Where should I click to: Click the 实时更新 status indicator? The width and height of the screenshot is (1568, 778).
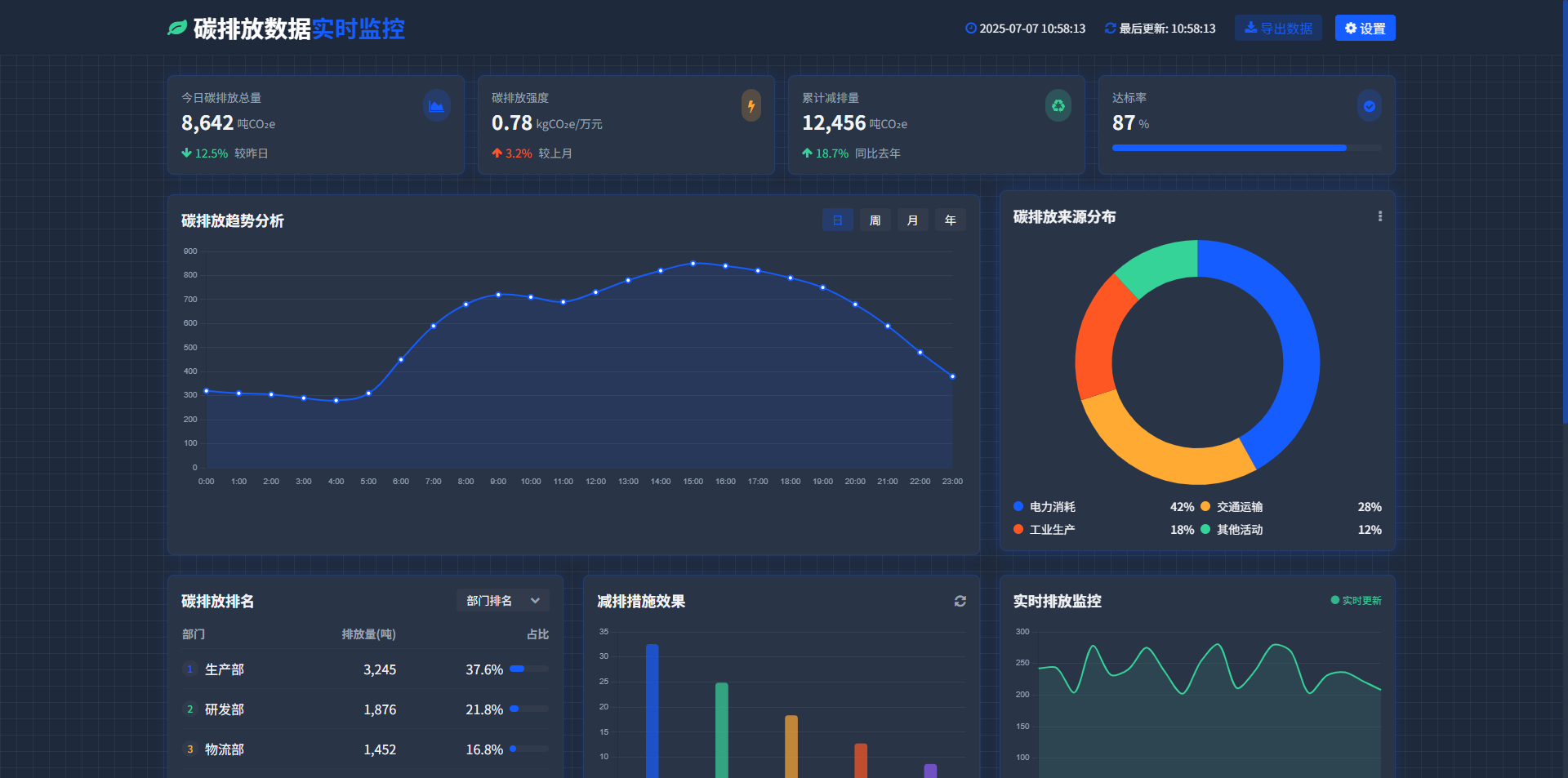tap(1356, 600)
